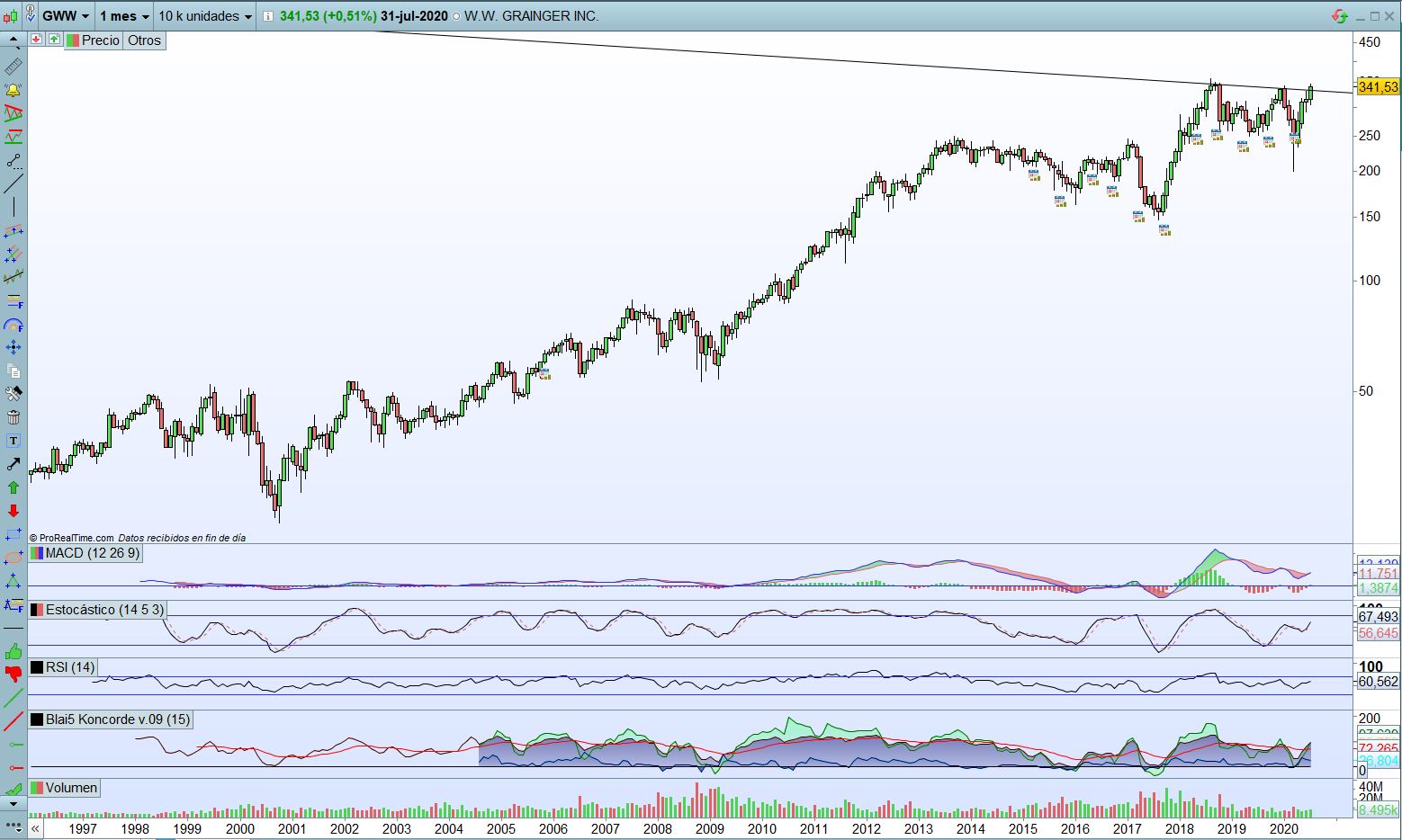Click the double-left chevron on the time axis
Image resolution: width=1402 pixels, height=840 pixels.
coord(35,828)
